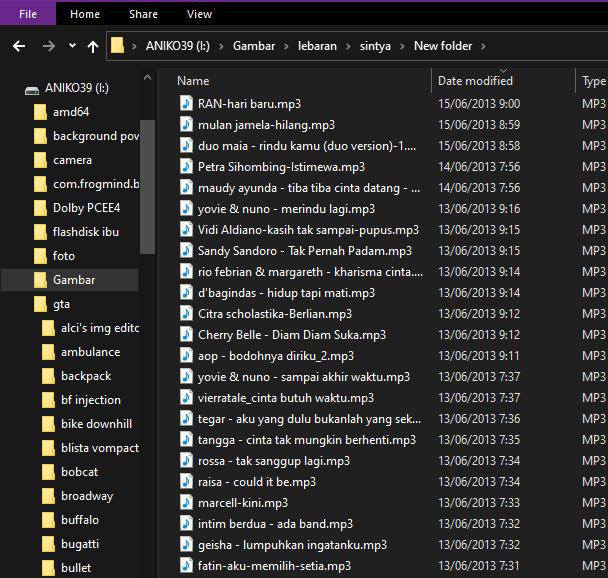Go up one folder level

pyautogui.click(x=93, y=47)
